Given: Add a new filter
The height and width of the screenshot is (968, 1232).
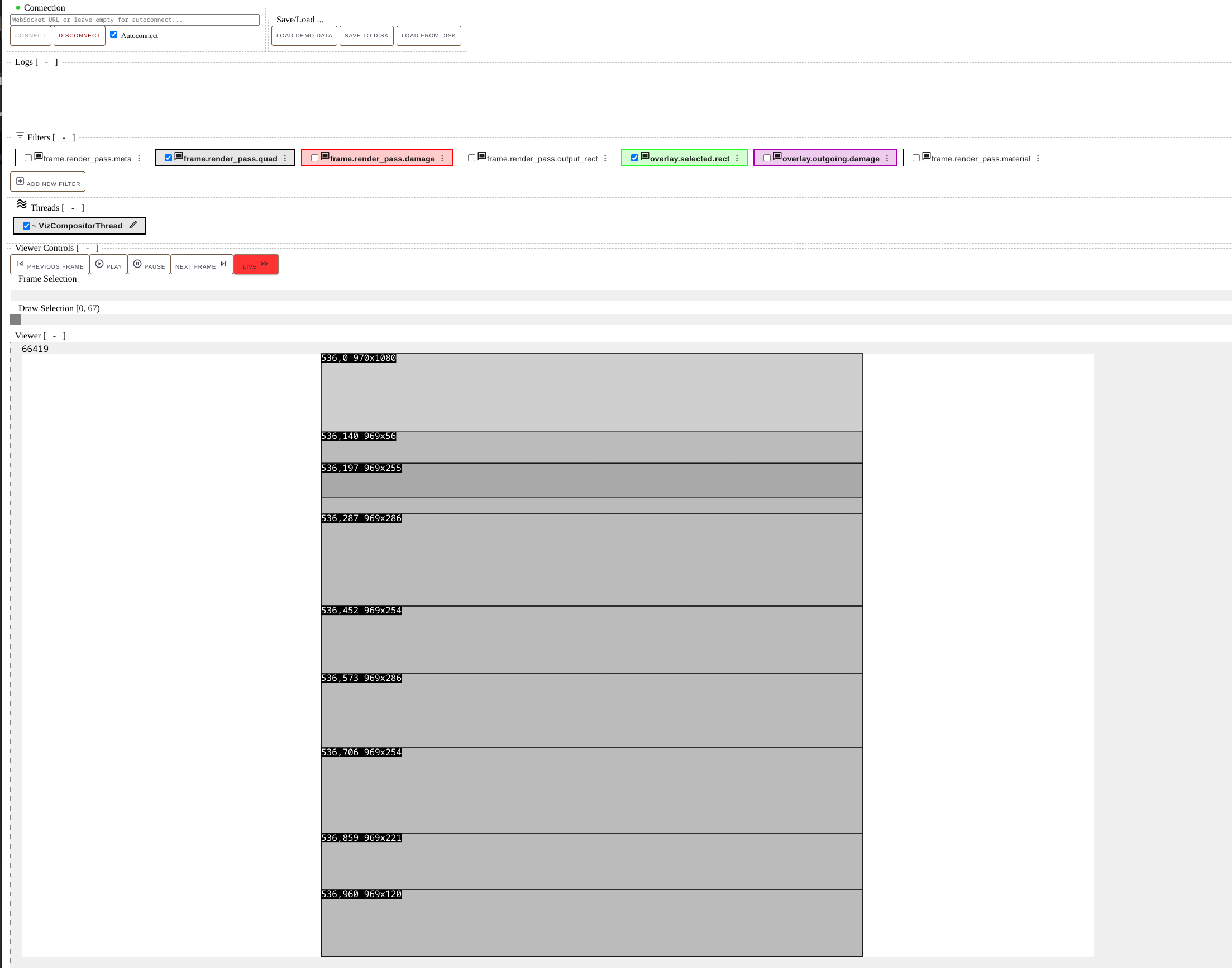Looking at the screenshot, I should (x=47, y=182).
